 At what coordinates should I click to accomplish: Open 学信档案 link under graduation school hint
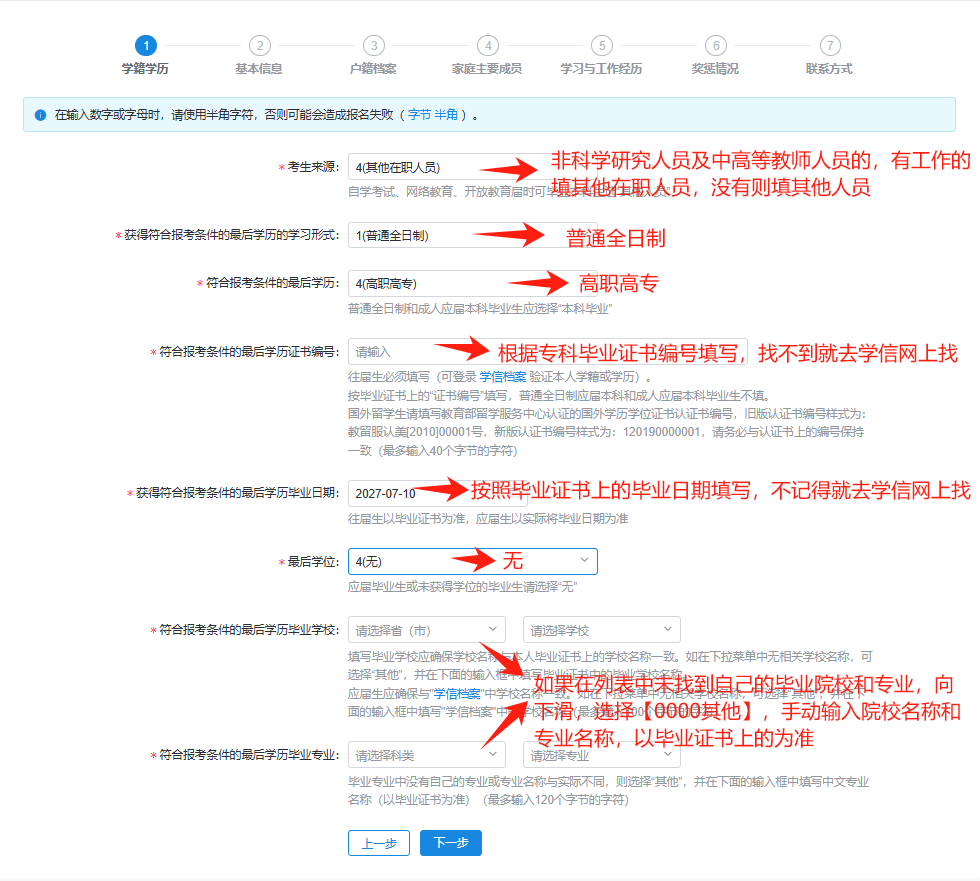point(458,694)
